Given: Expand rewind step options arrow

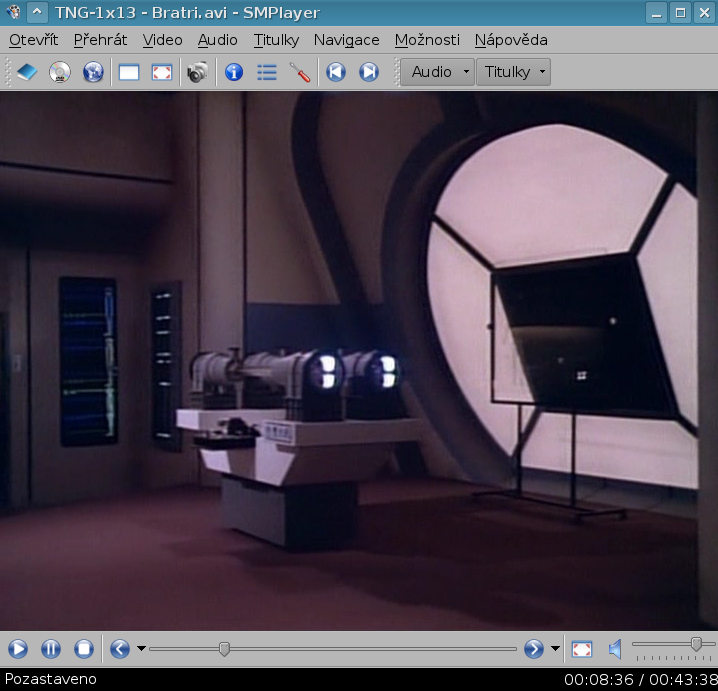Looking at the screenshot, I should [x=141, y=648].
